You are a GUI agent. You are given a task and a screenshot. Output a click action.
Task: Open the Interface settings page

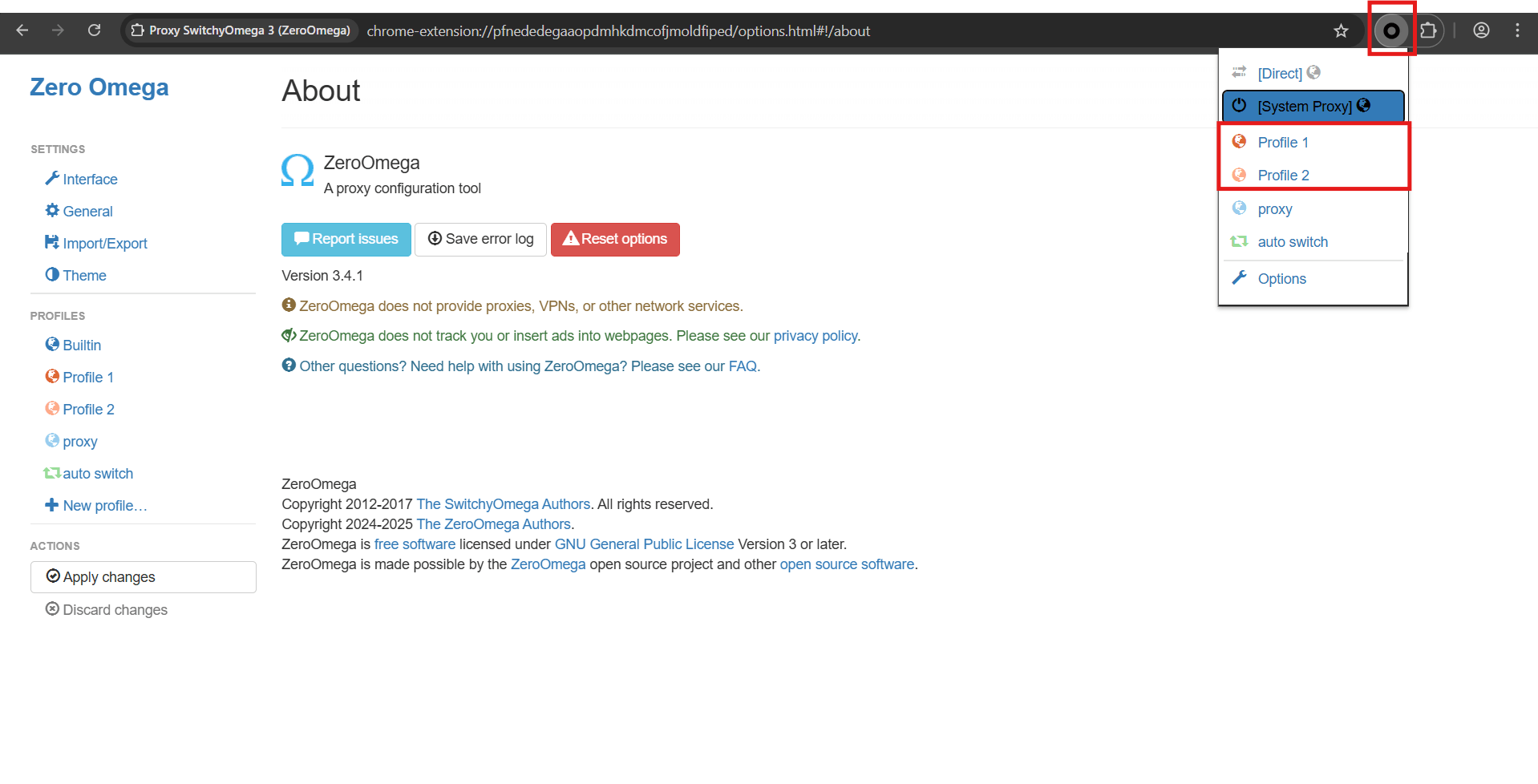point(82,179)
